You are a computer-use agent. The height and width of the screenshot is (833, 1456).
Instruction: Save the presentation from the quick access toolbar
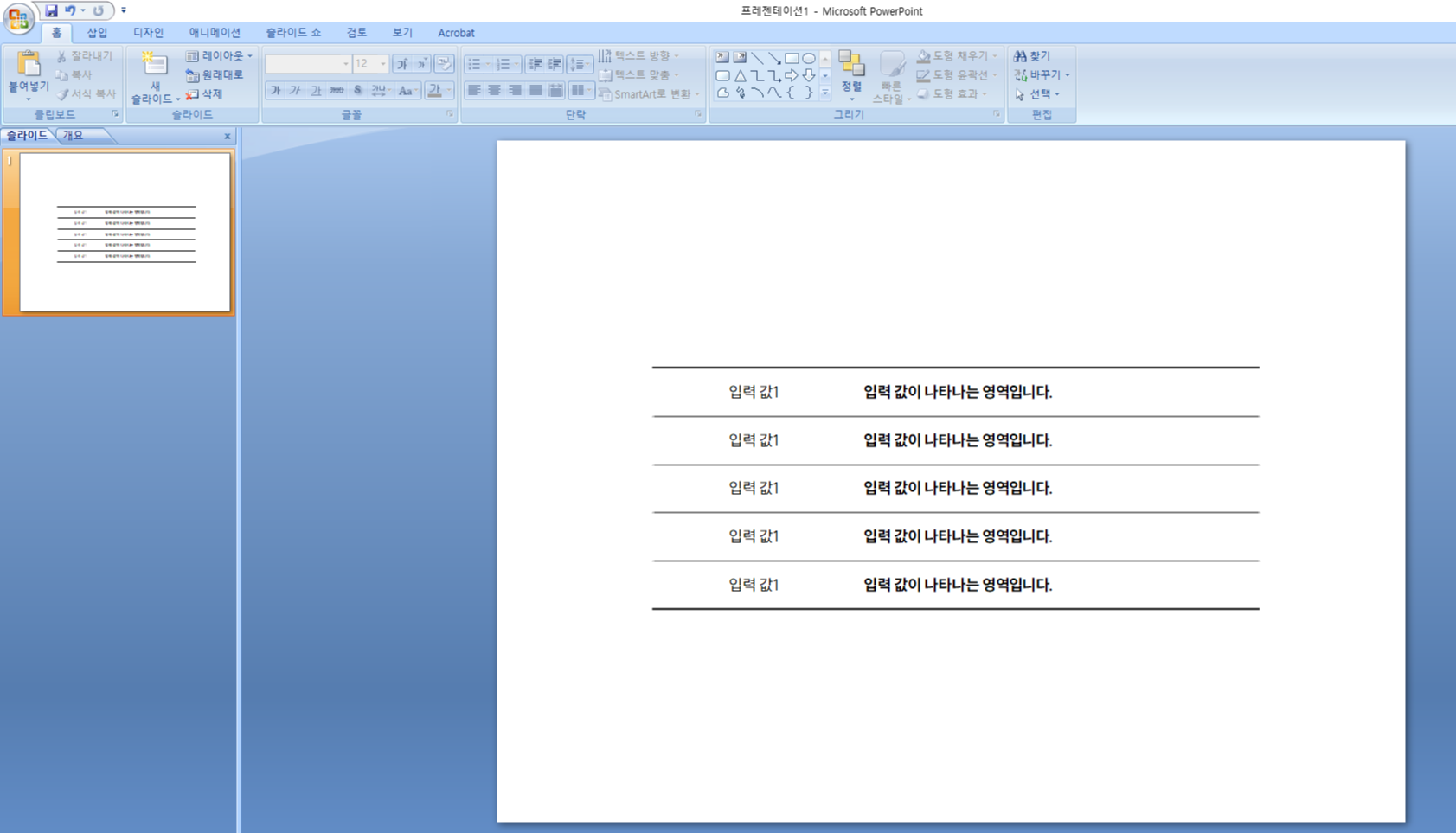tap(51, 10)
